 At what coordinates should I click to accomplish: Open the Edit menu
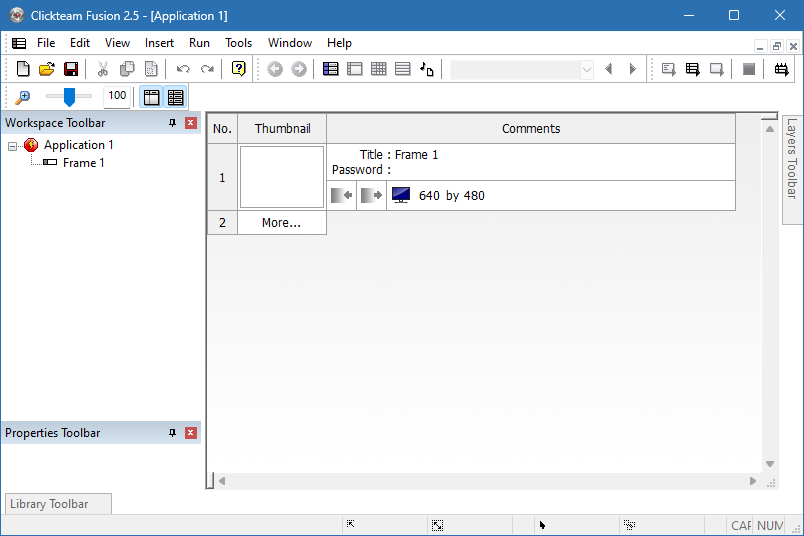click(80, 43)
